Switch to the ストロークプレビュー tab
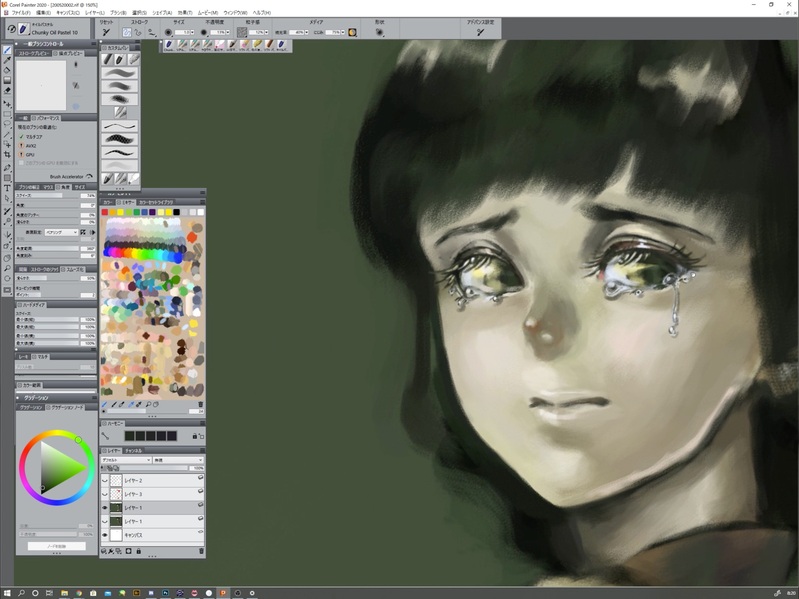 (x=34, y=53)
